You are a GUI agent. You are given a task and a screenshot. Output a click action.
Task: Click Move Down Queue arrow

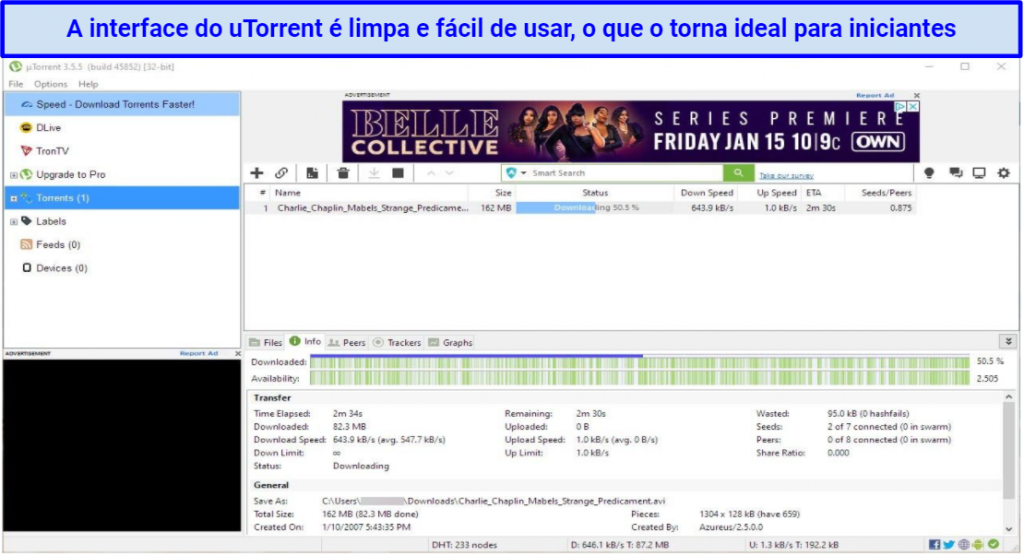click(449, 173)
